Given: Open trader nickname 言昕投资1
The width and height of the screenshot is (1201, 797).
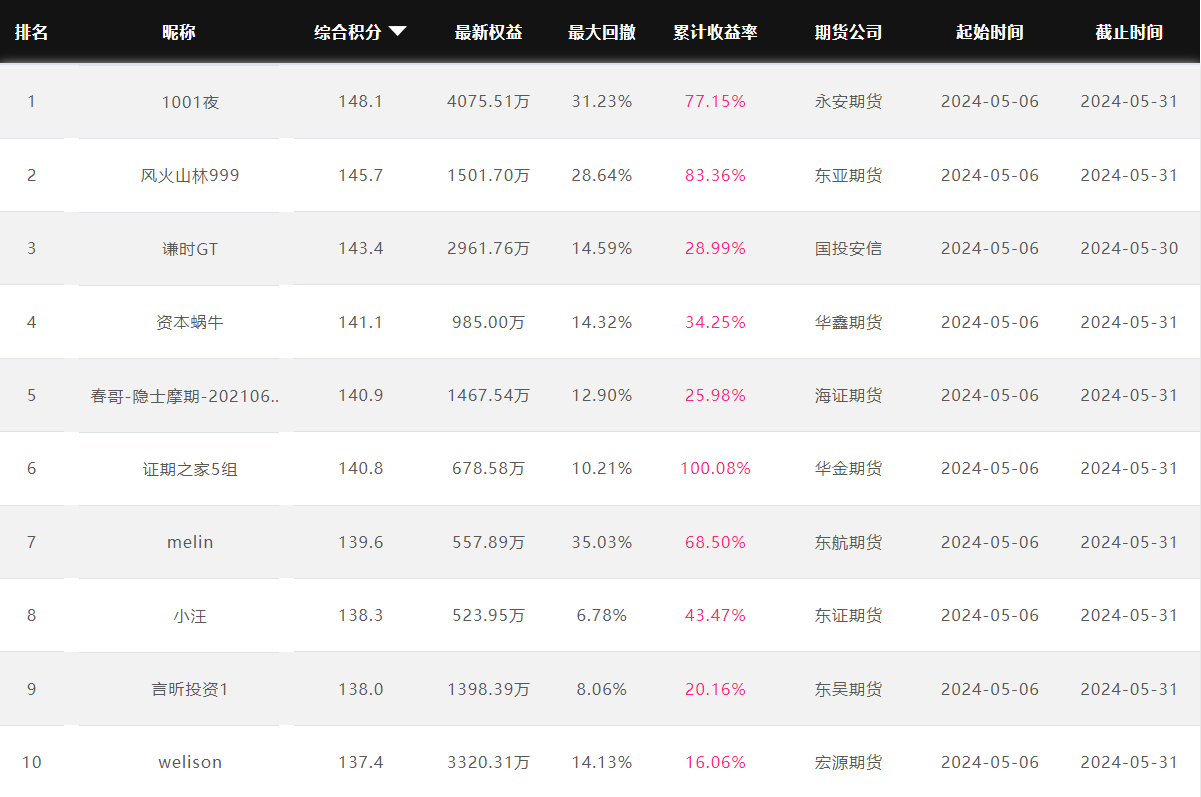Looking at the screenshot, I should (190, 689).
